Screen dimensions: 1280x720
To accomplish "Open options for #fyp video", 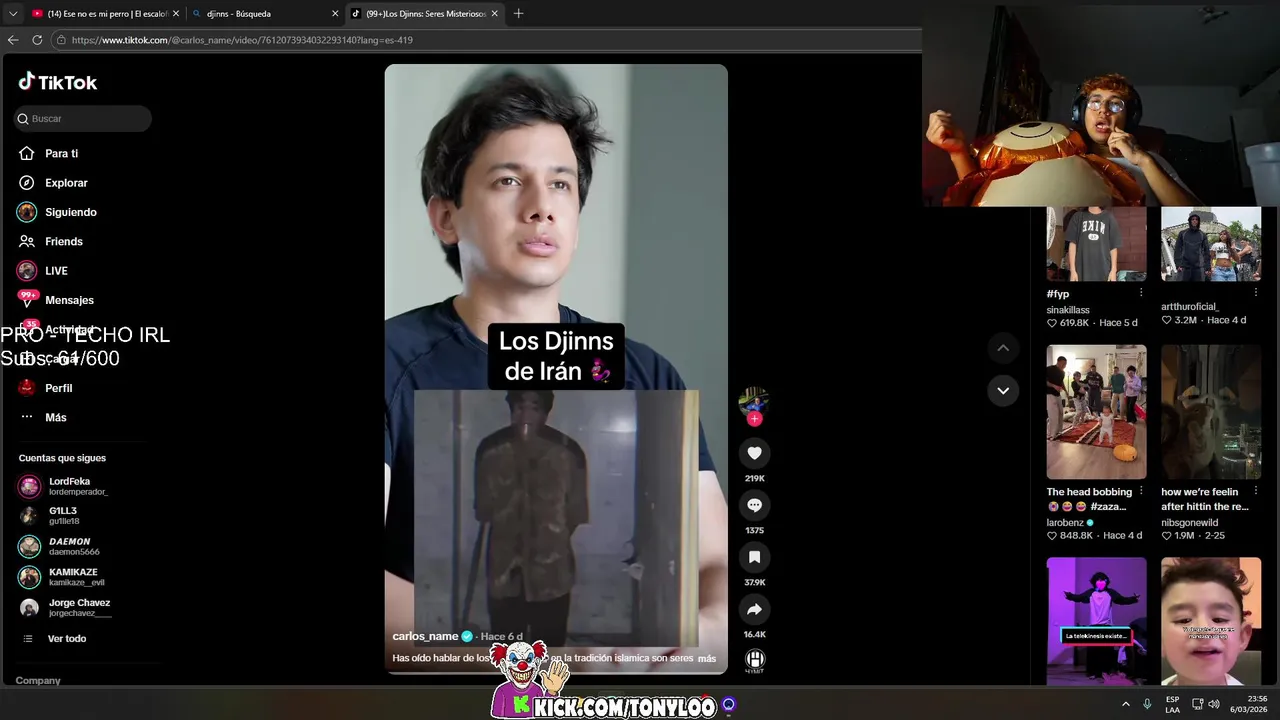I will (x=1141, y=293).
